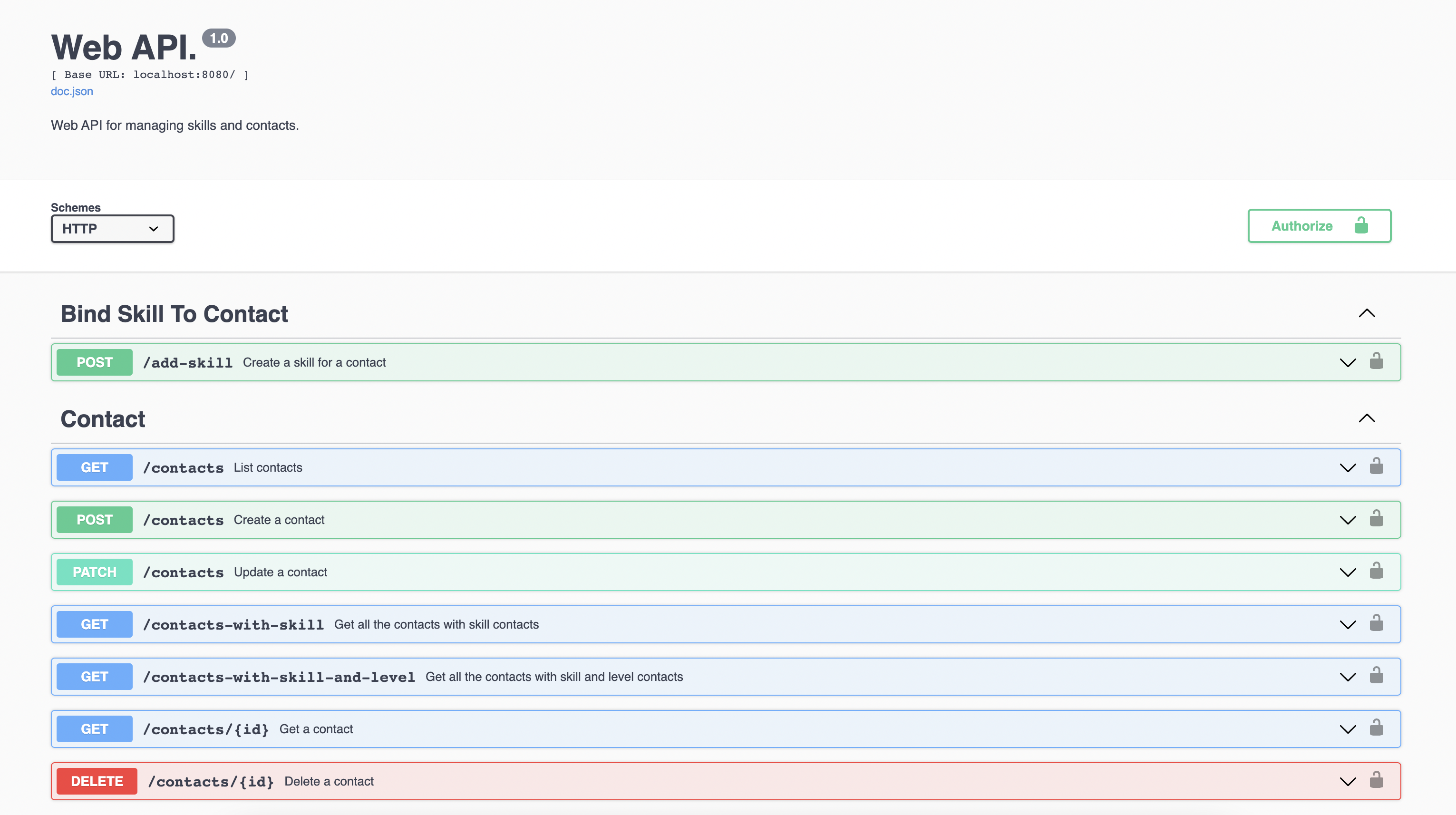This screenshot has width=1456, height=815.
Task: Click lock icon on /contacts-with-skill row
Action: pos(1376,623)
